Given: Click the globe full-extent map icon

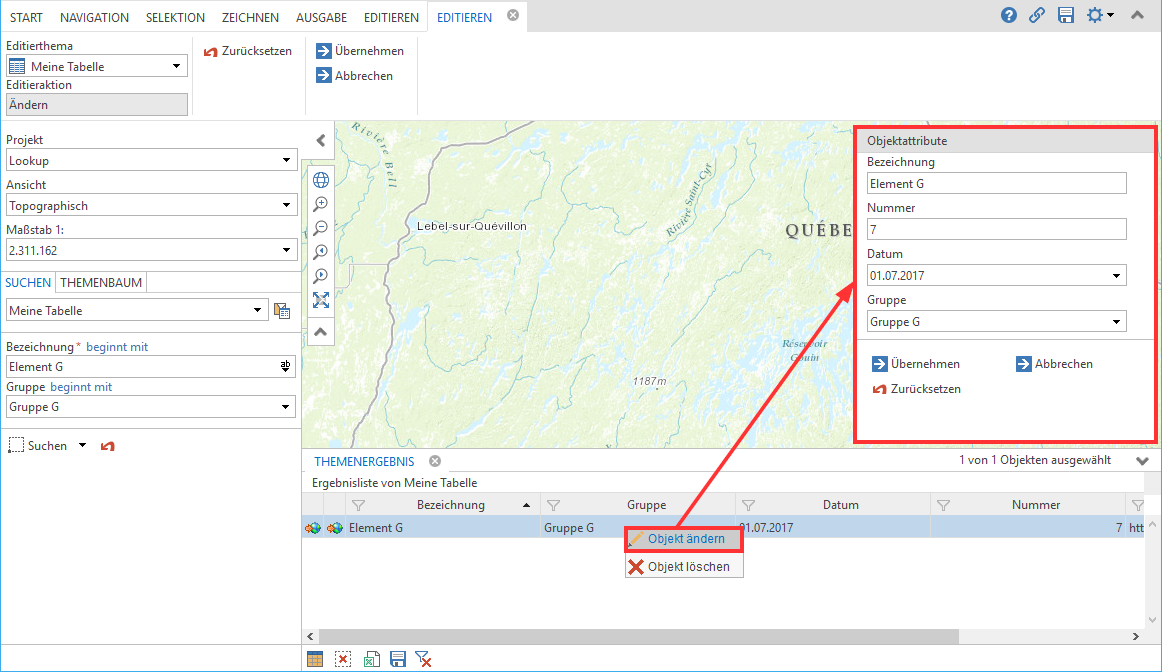Looking at the screenshot, I should (x=321, y=180).
